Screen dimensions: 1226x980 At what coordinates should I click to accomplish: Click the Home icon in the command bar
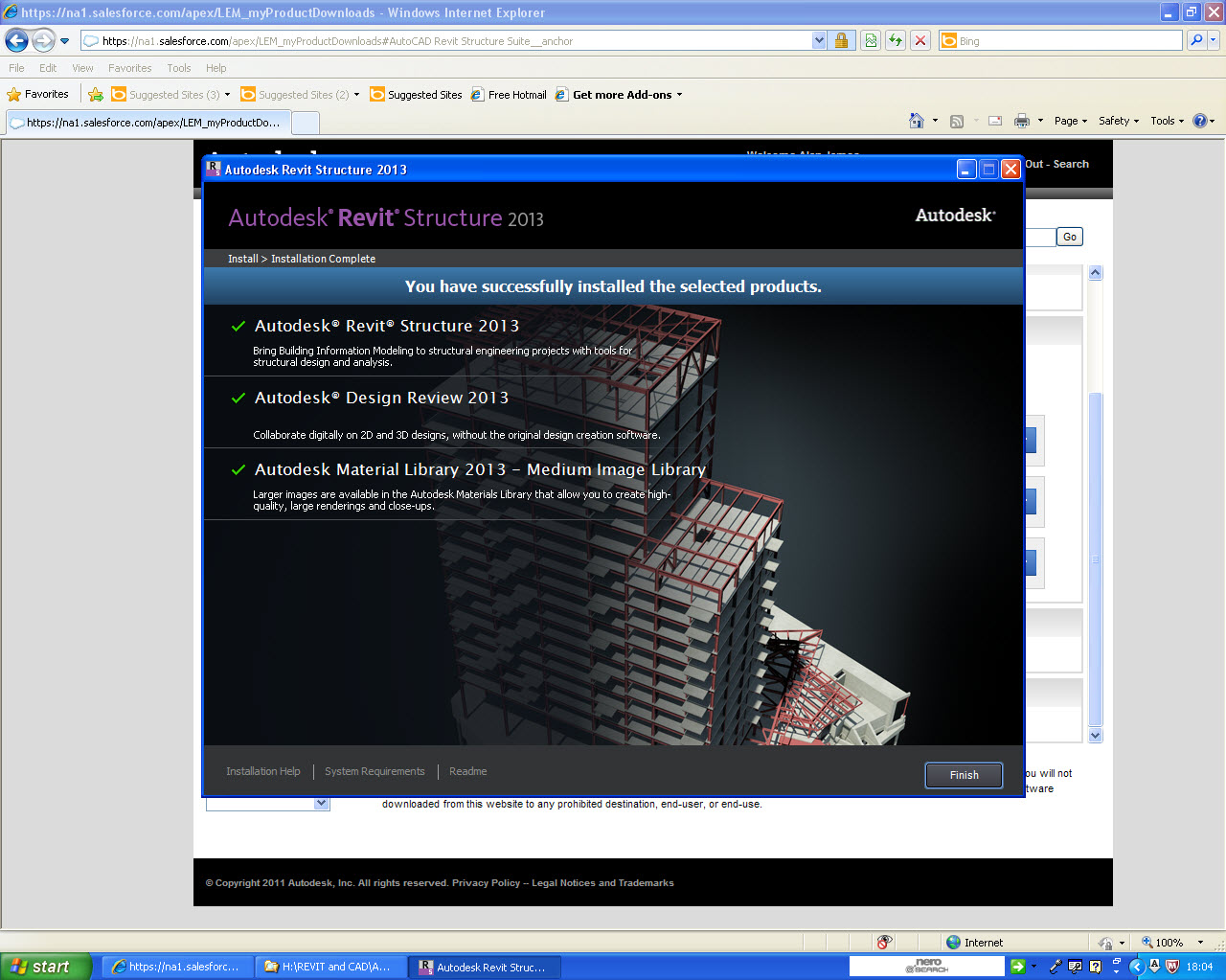(x=917, y=121)
